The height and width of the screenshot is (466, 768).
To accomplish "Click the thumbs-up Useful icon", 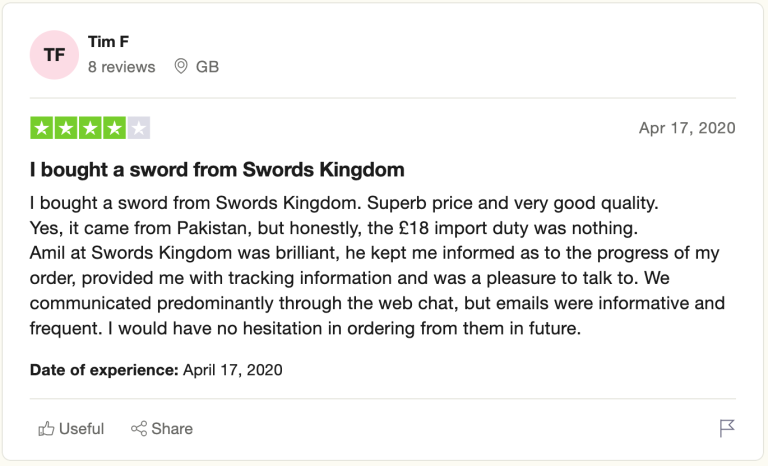I will [x=46, y=429].
